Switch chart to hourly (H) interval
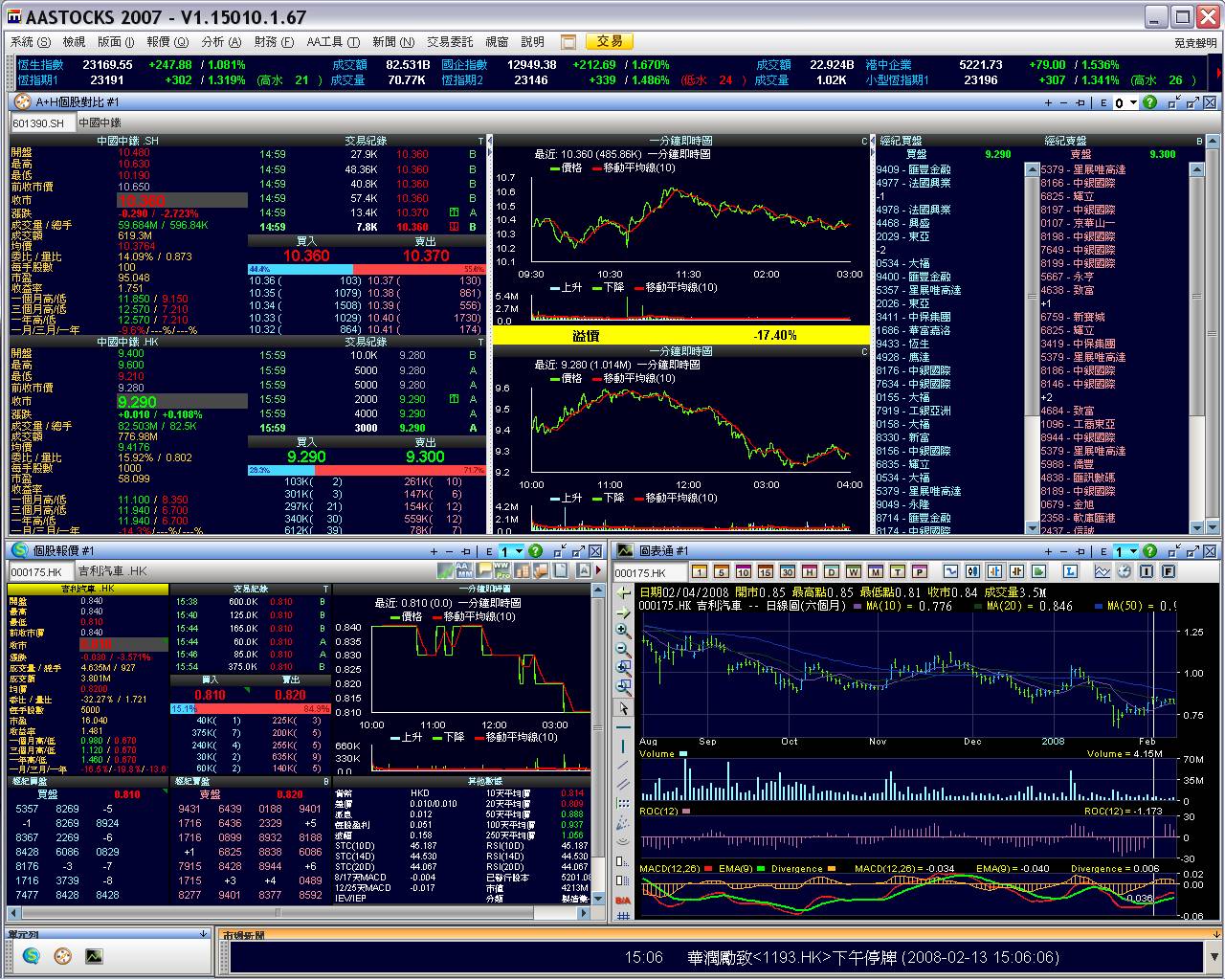 tap(810, 571)
